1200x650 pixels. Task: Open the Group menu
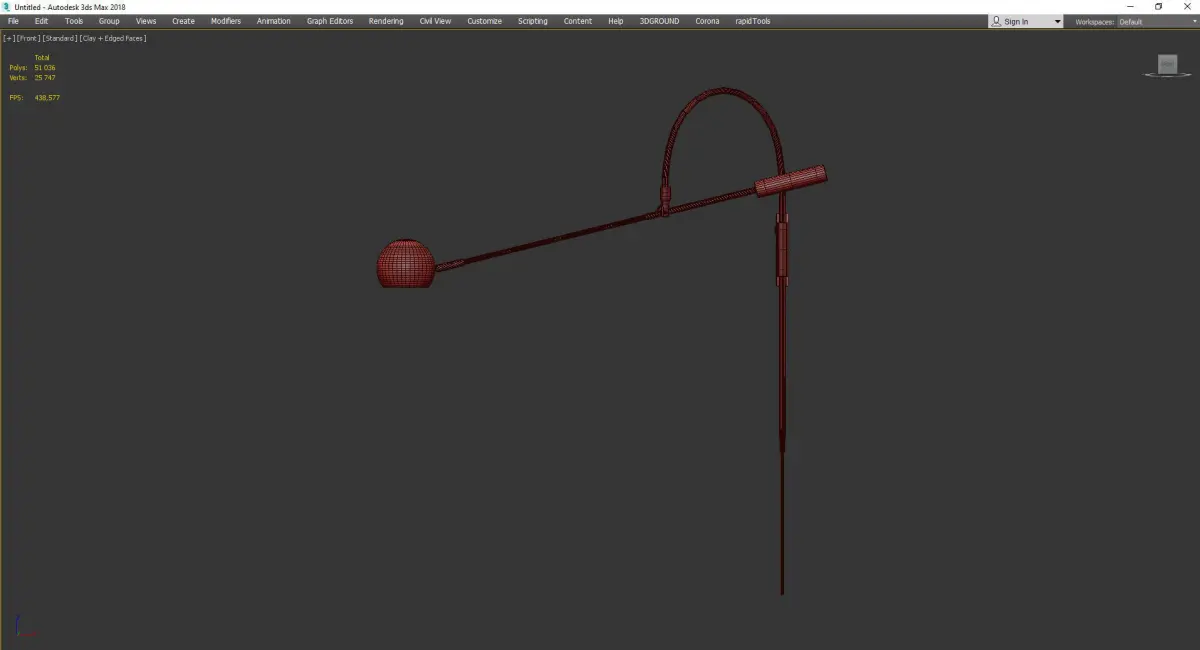(x=109, y=21)
